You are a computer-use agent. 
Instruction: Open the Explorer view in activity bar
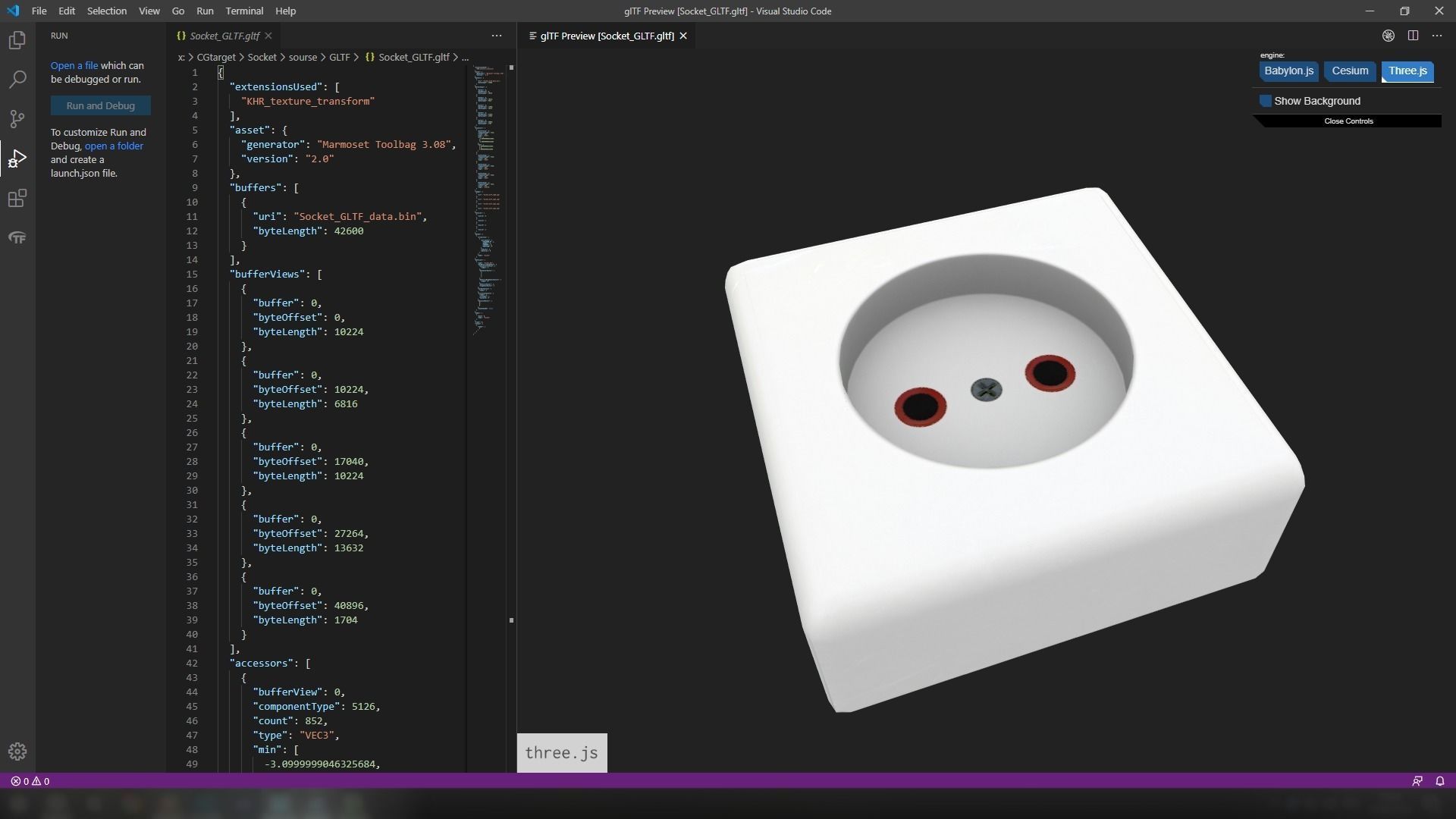tap(17, 40)
